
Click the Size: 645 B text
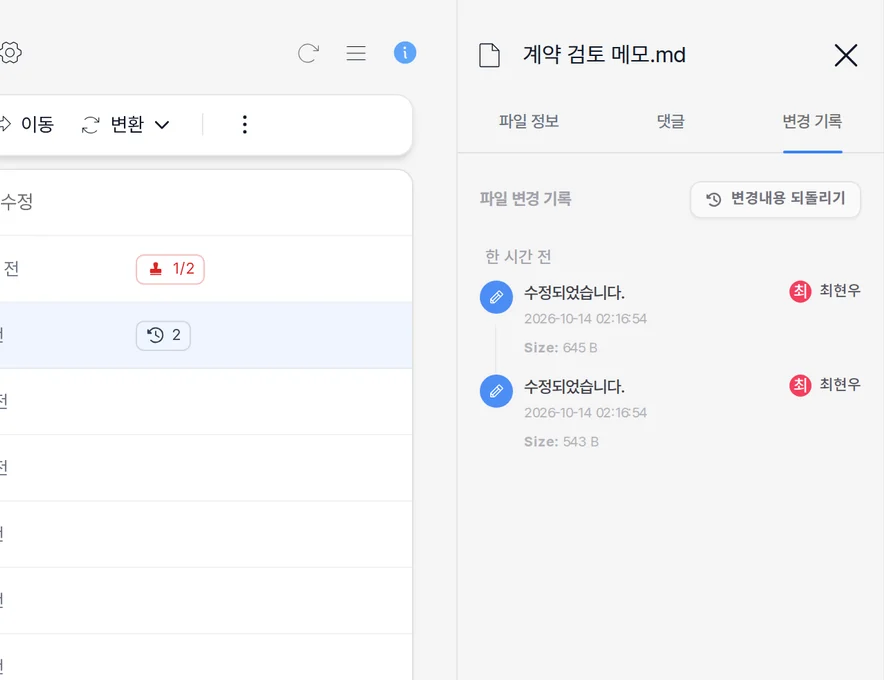[560, 348]
